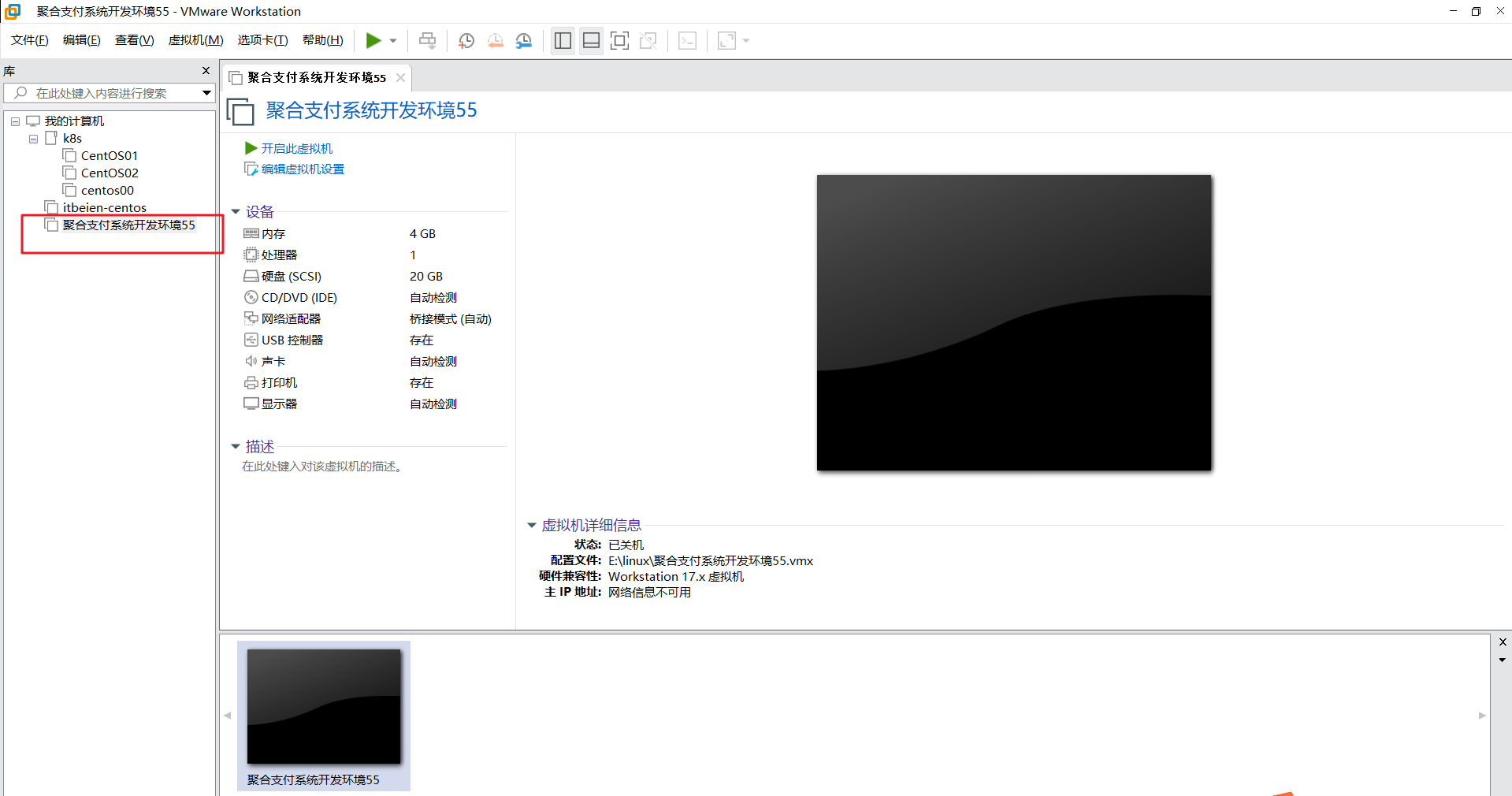
Task: Click the 我的计算机 monitor icon
Action: pos(33,121)
